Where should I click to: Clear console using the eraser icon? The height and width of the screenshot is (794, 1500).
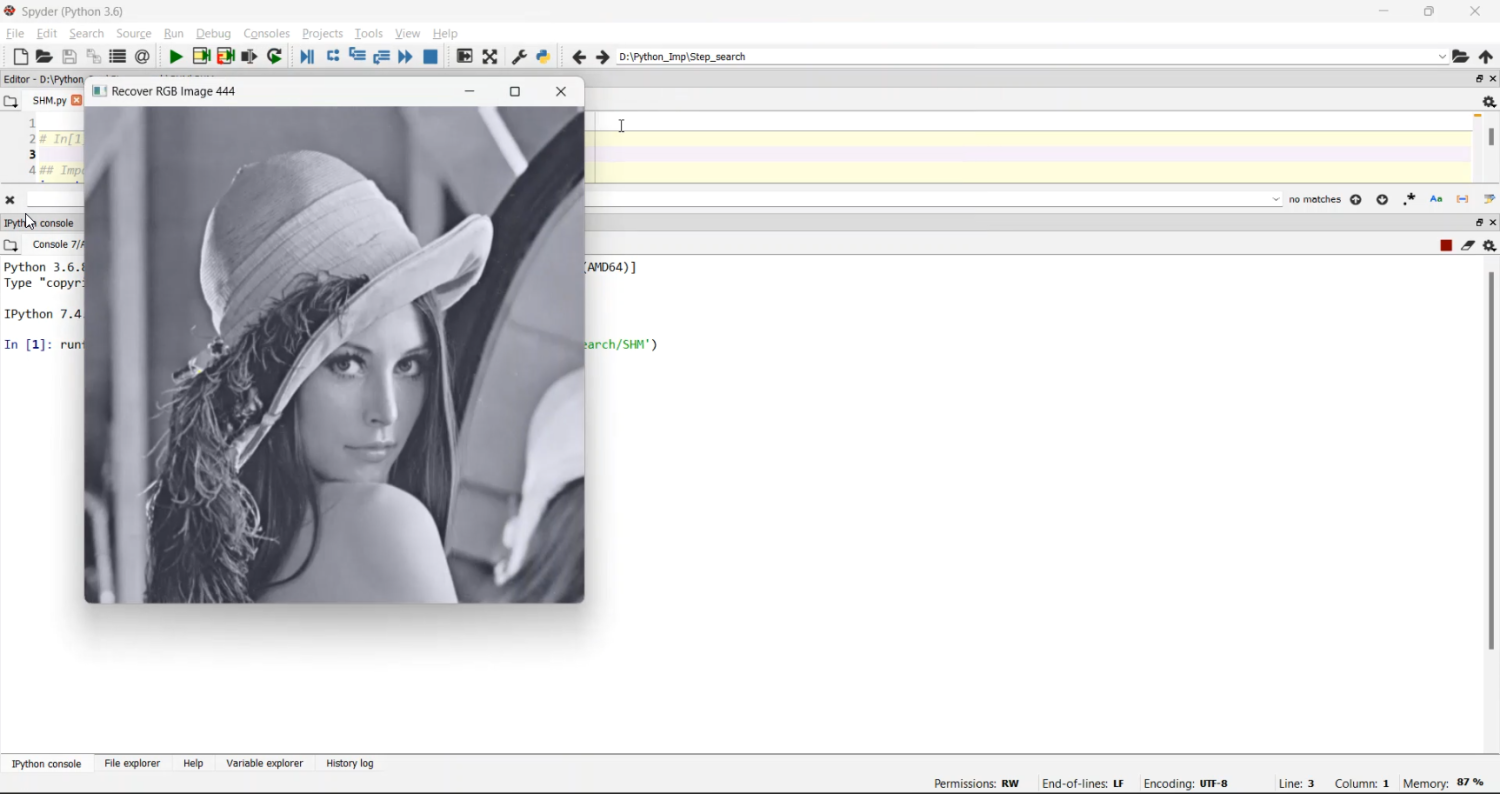click(1468, 246)
